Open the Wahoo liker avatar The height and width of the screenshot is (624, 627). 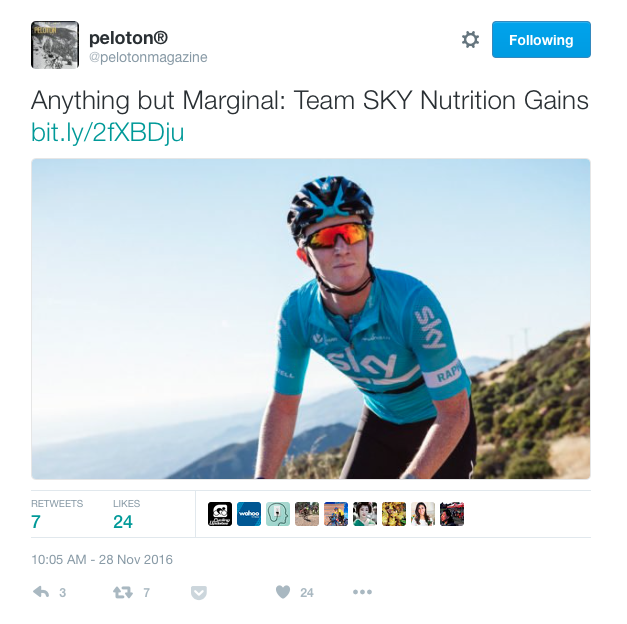coord(249,514)
